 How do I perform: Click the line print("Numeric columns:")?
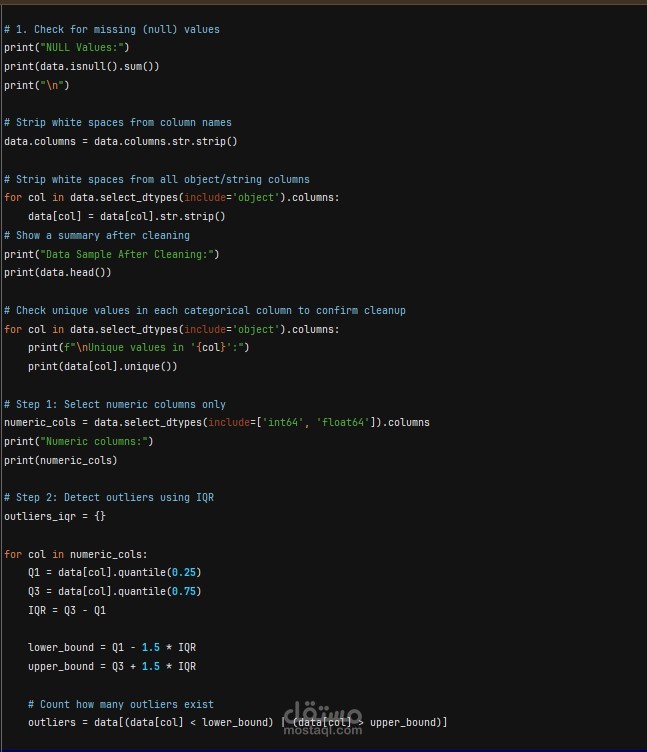coord(79,441)
